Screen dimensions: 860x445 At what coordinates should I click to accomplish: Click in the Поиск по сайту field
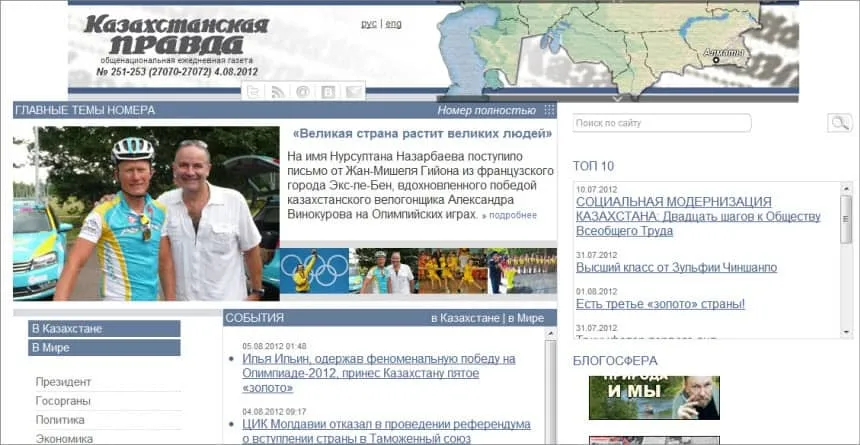661,123
